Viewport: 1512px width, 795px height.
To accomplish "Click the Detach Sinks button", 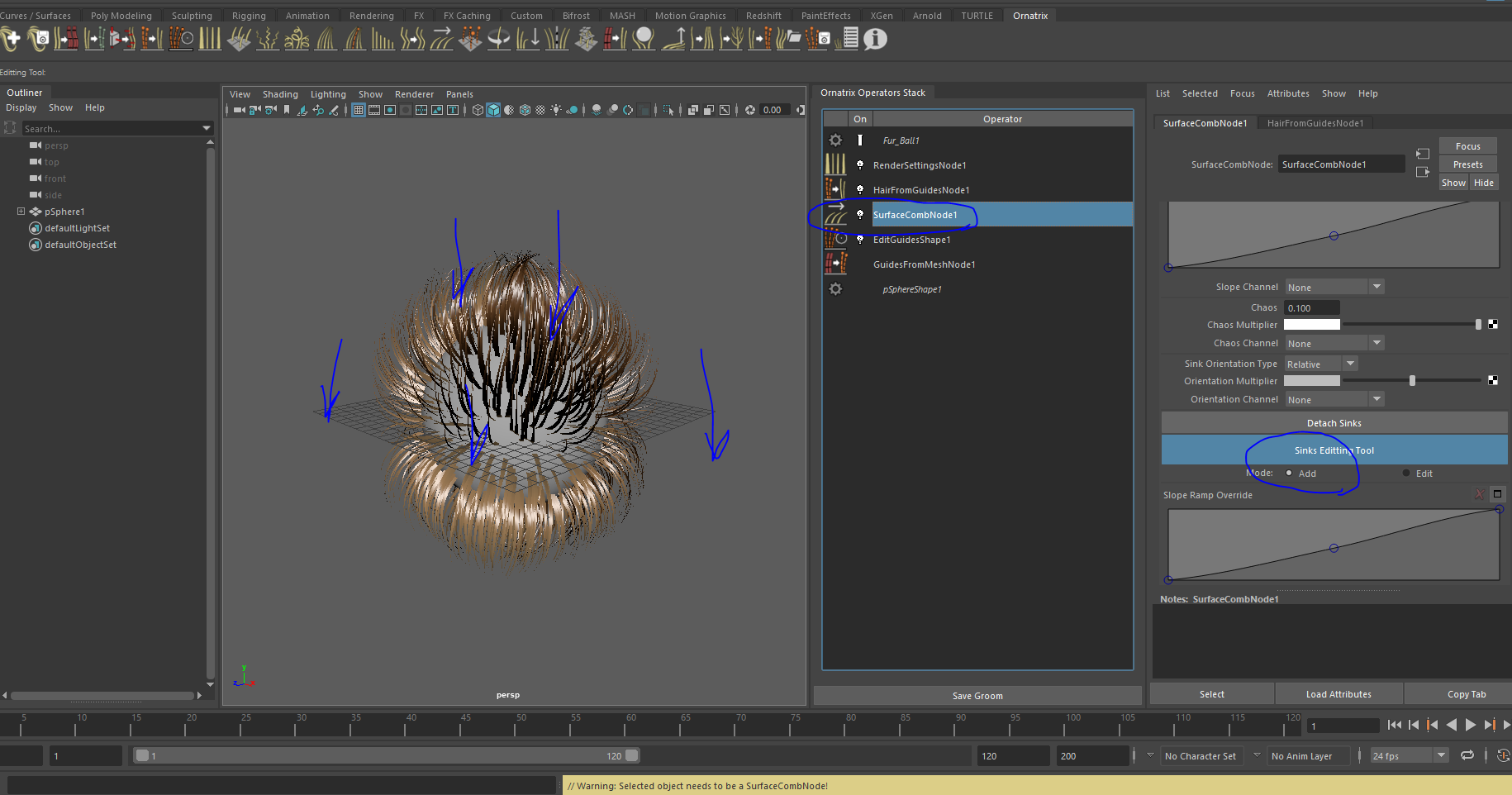I will (1334, 423).
